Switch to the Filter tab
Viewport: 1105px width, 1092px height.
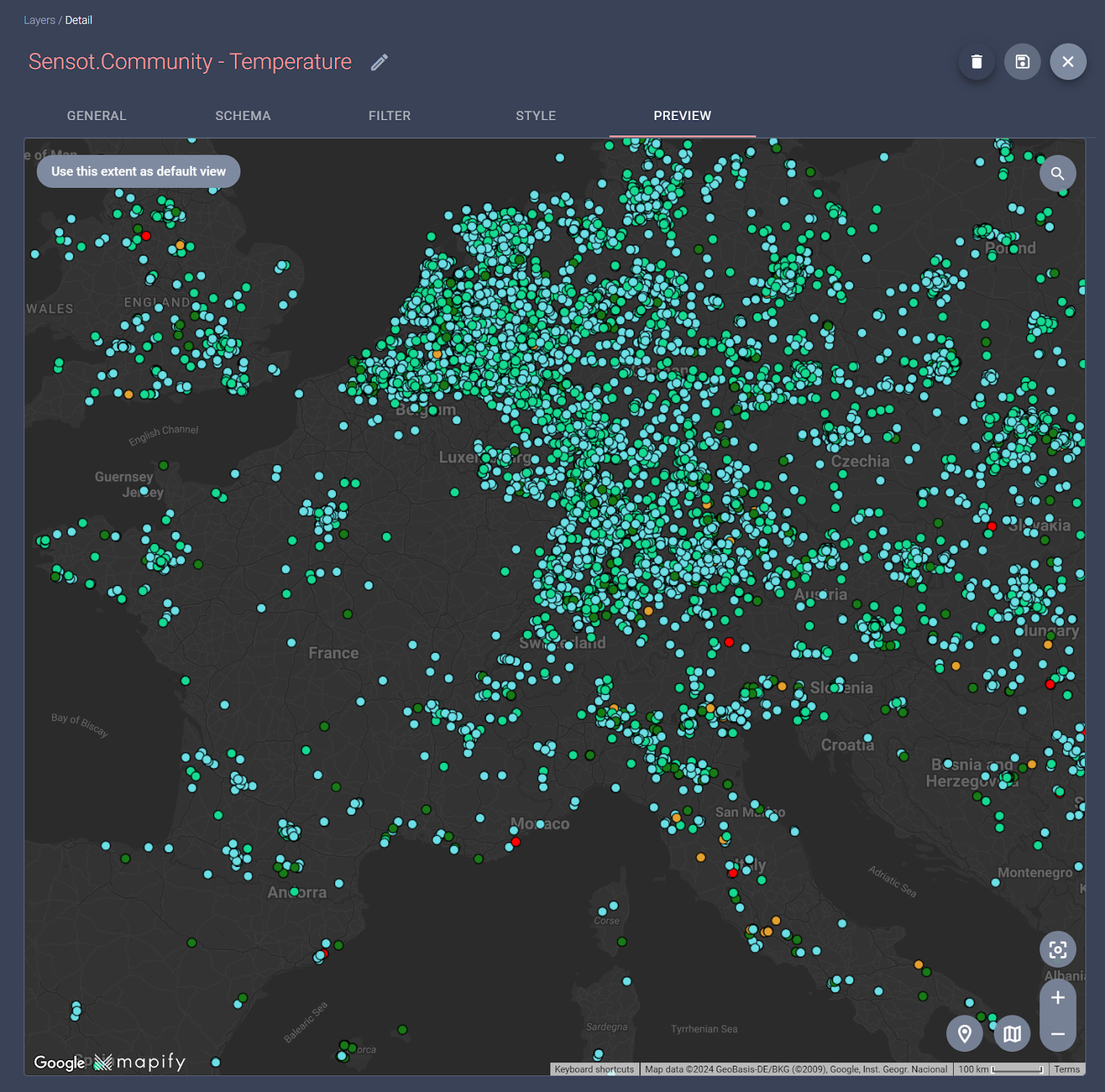390,115
